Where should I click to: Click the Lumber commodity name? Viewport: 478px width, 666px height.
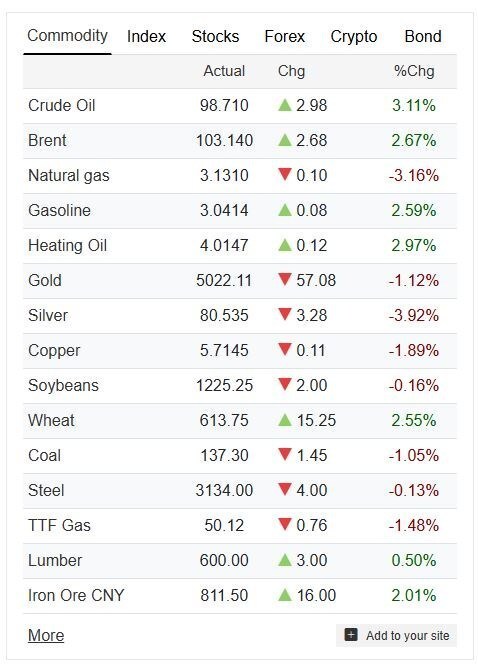(55, 560)
